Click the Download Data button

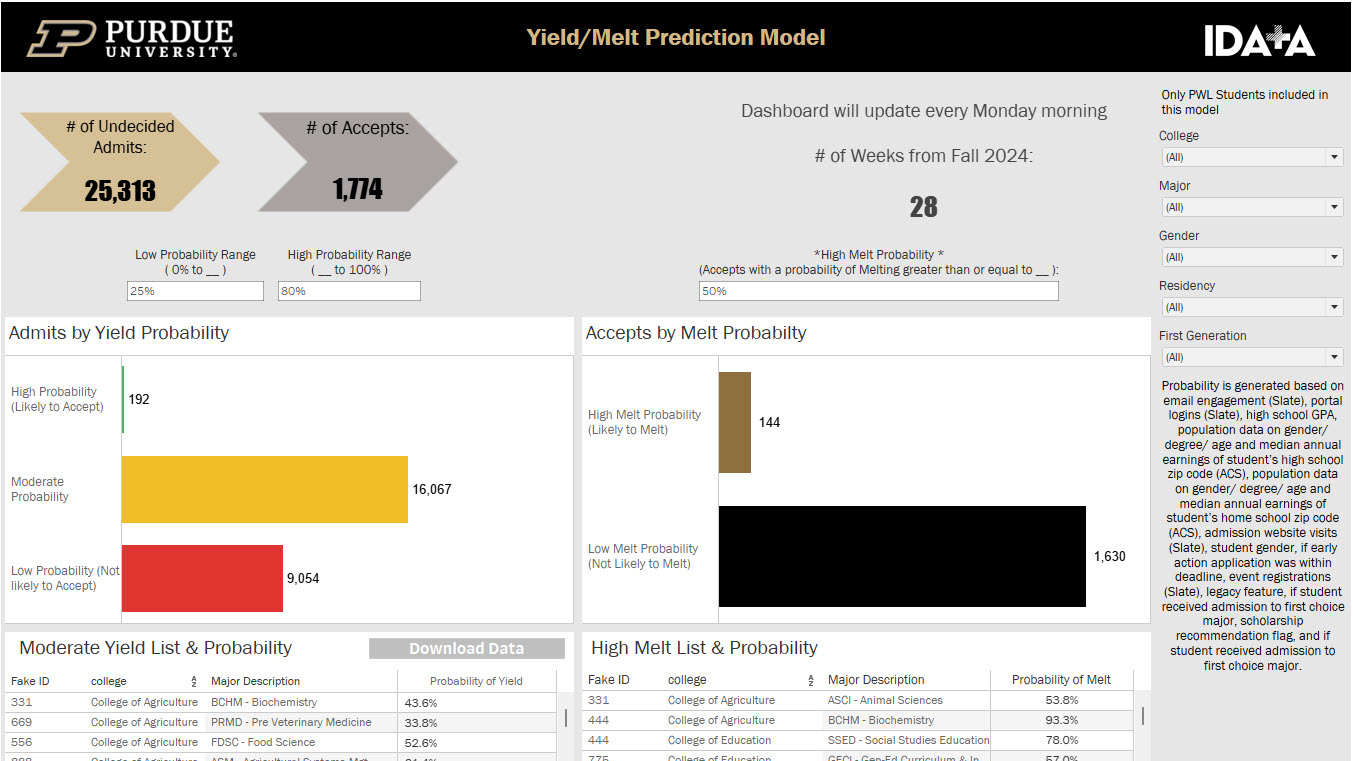click(x=467, y=648)
